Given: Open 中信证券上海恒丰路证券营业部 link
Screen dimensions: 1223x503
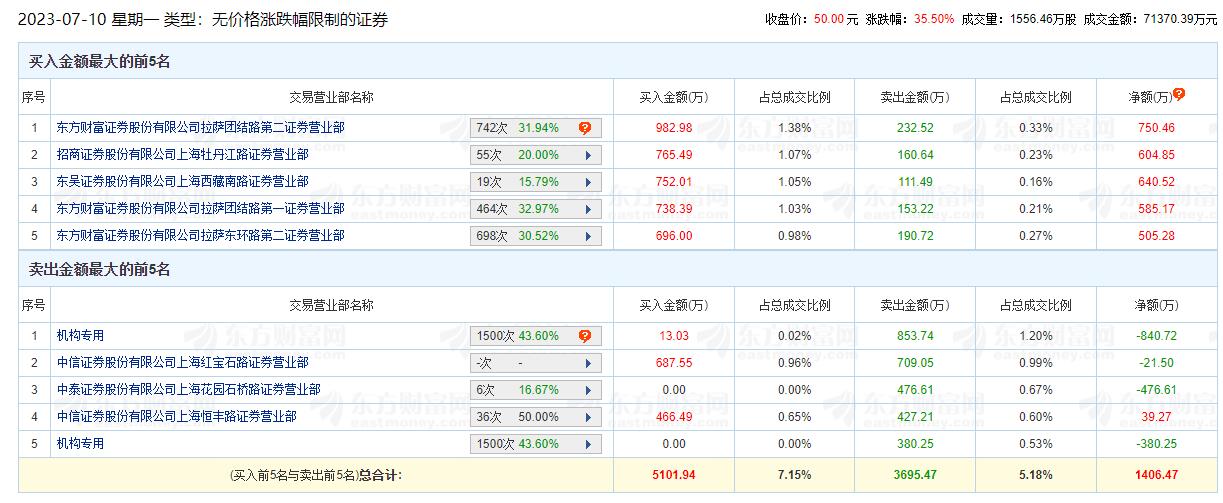Looking at the screenshot, I should 177,417.
